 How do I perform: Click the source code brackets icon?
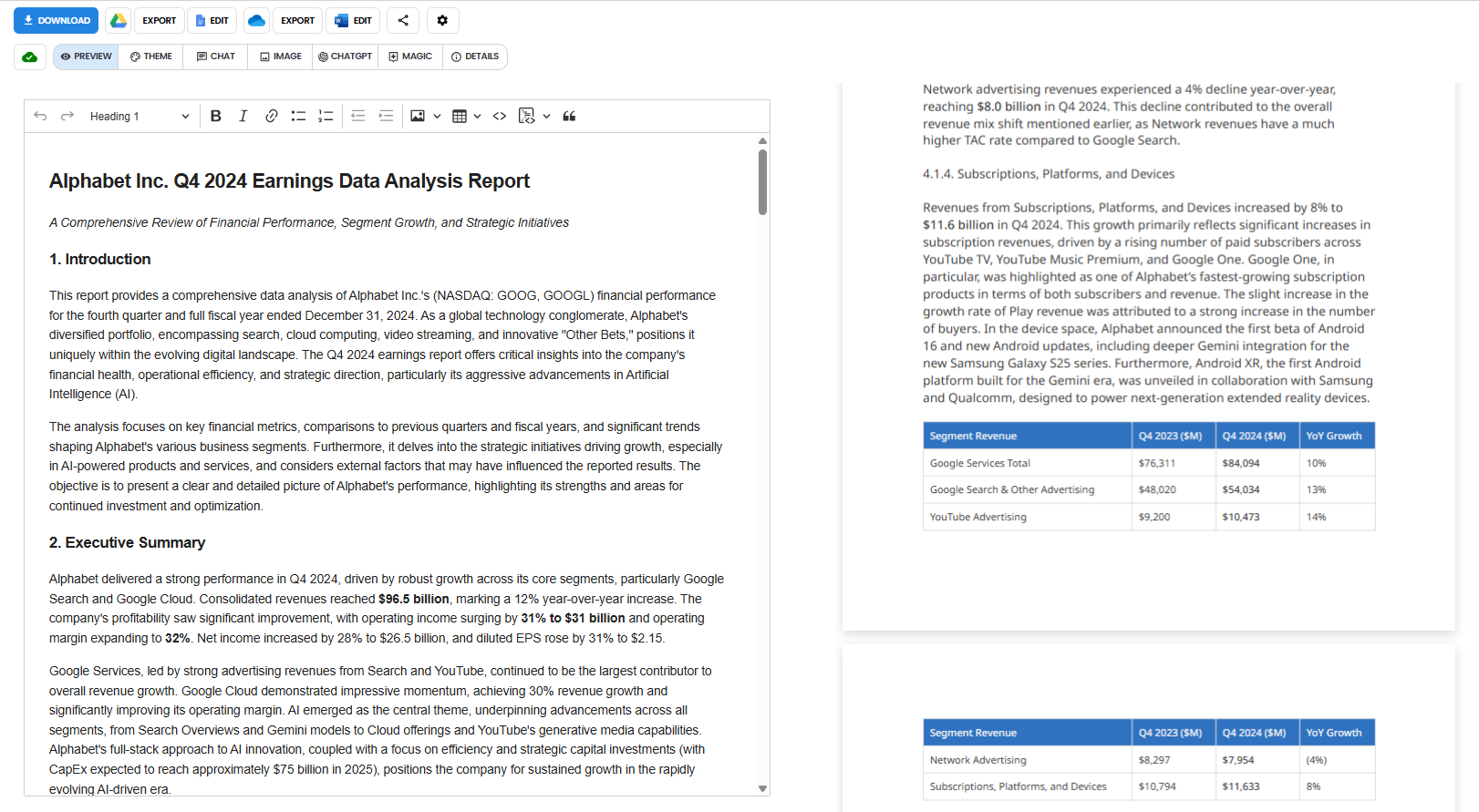pyautogui.click(x=500, y=116)
